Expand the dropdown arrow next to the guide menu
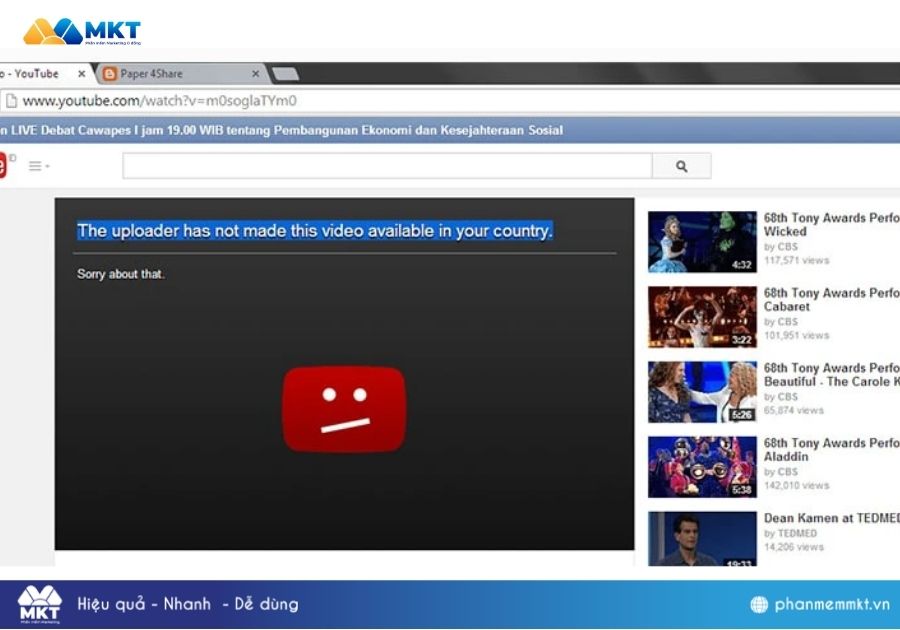900x630 pixels. 45,168
